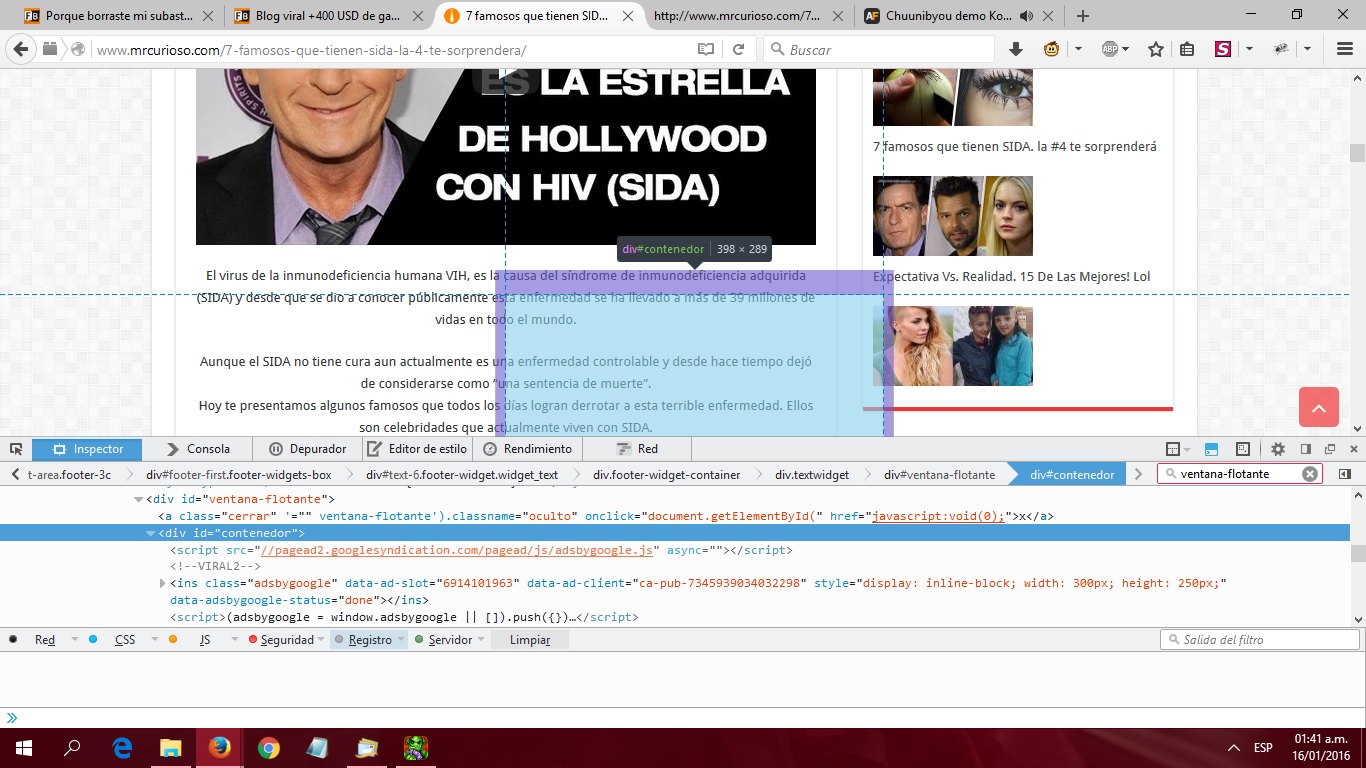This screenshot has height=768, width=1366.
Task: Open the adsbygoogle.js script link
Action: pyautogui.click(x=457, y=550)
